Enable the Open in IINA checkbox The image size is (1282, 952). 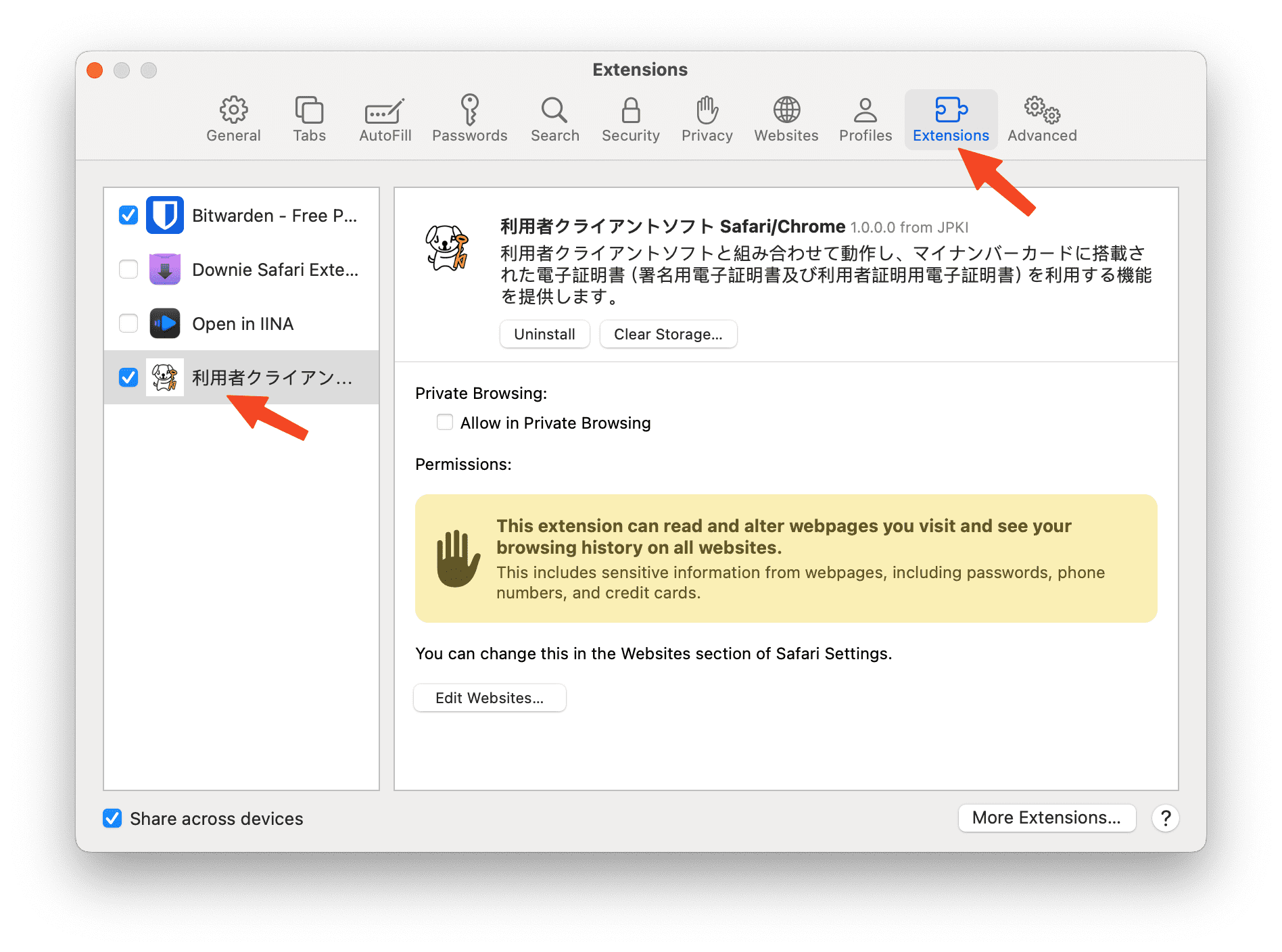pyautogui.click(x=128, y=323)
